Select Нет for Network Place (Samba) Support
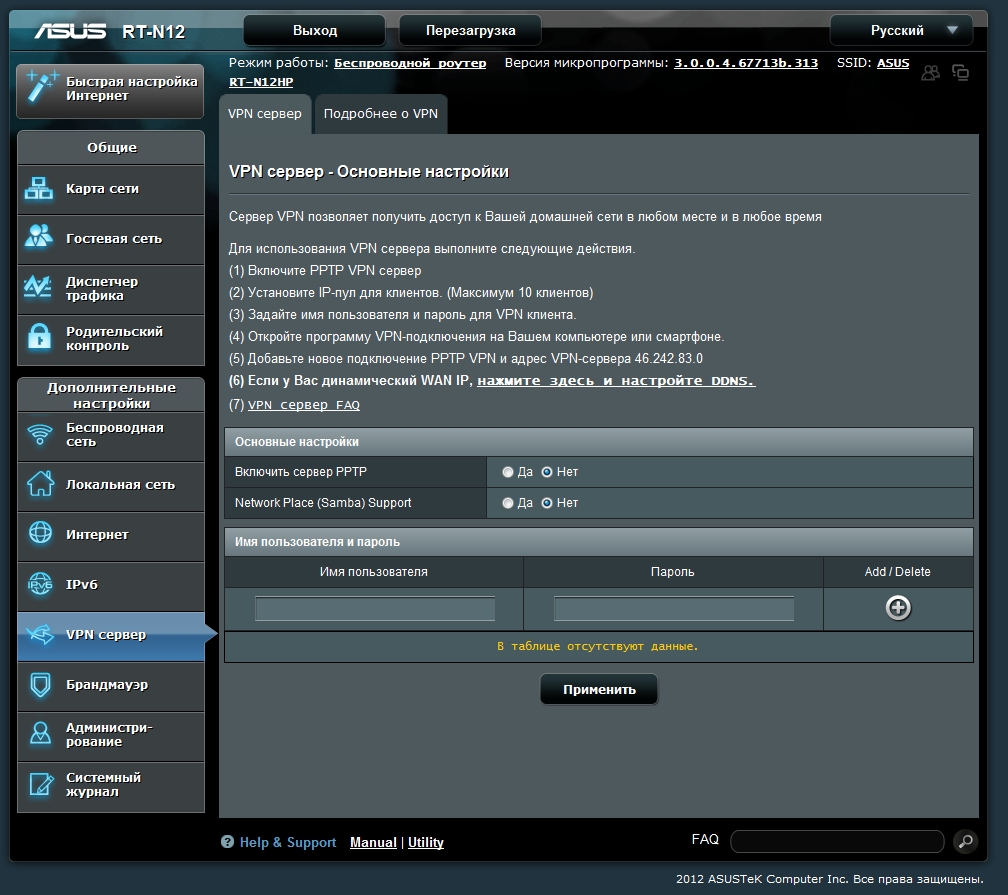1008x895 pixels. pos(547,503)
